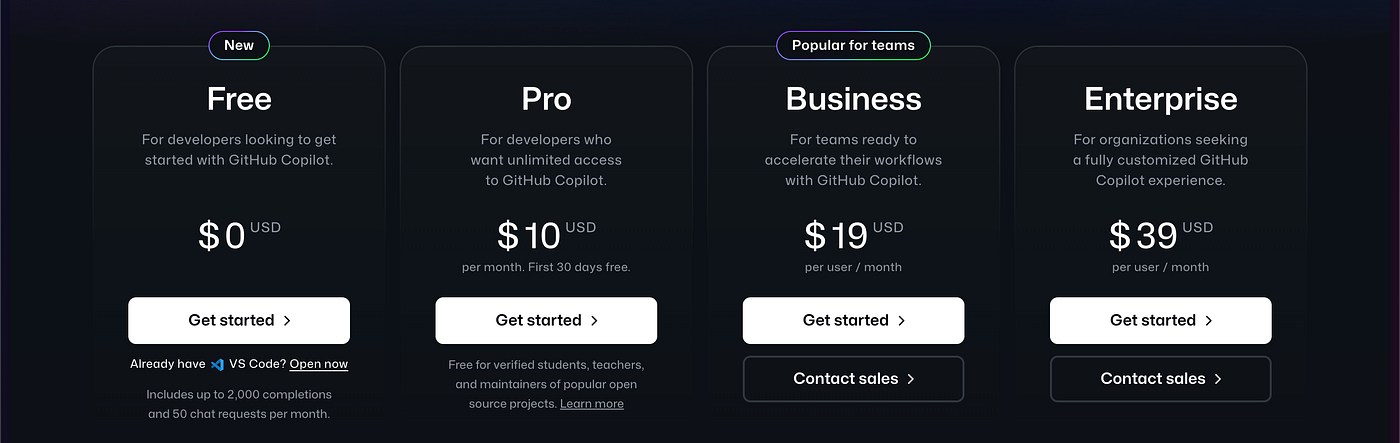1400x443 pixels.
Task: Click the chevron arrow in Free Get started
Action: coord(287,321)
